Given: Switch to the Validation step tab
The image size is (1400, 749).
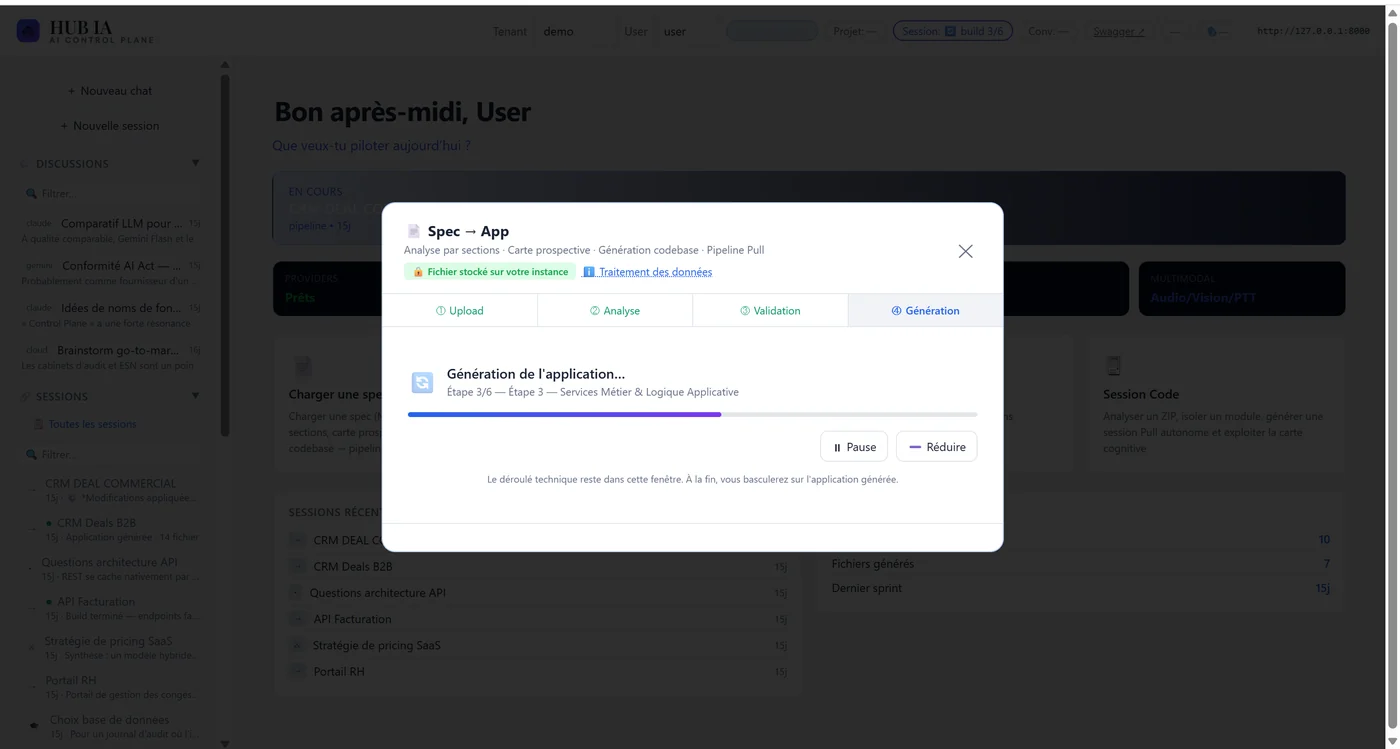Looking at the screenshot, I should pyautogui.click(x=770, y=310).
